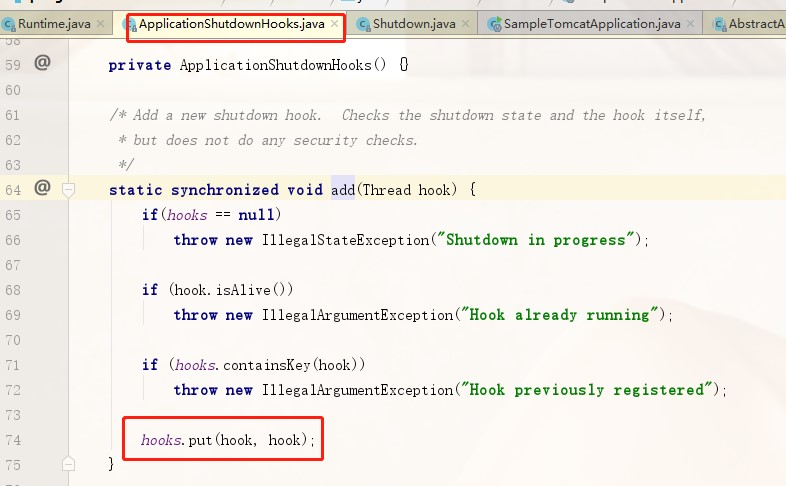Click IllegalStateException on line 66
Image resolution: width=786 pixels, height=486 pixels.
(345, 240)
